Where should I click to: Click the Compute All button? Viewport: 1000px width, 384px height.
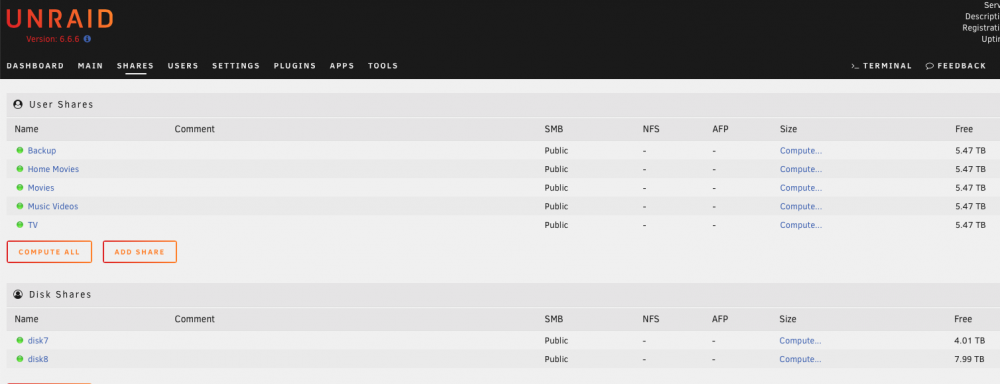[x=49, y=252]
